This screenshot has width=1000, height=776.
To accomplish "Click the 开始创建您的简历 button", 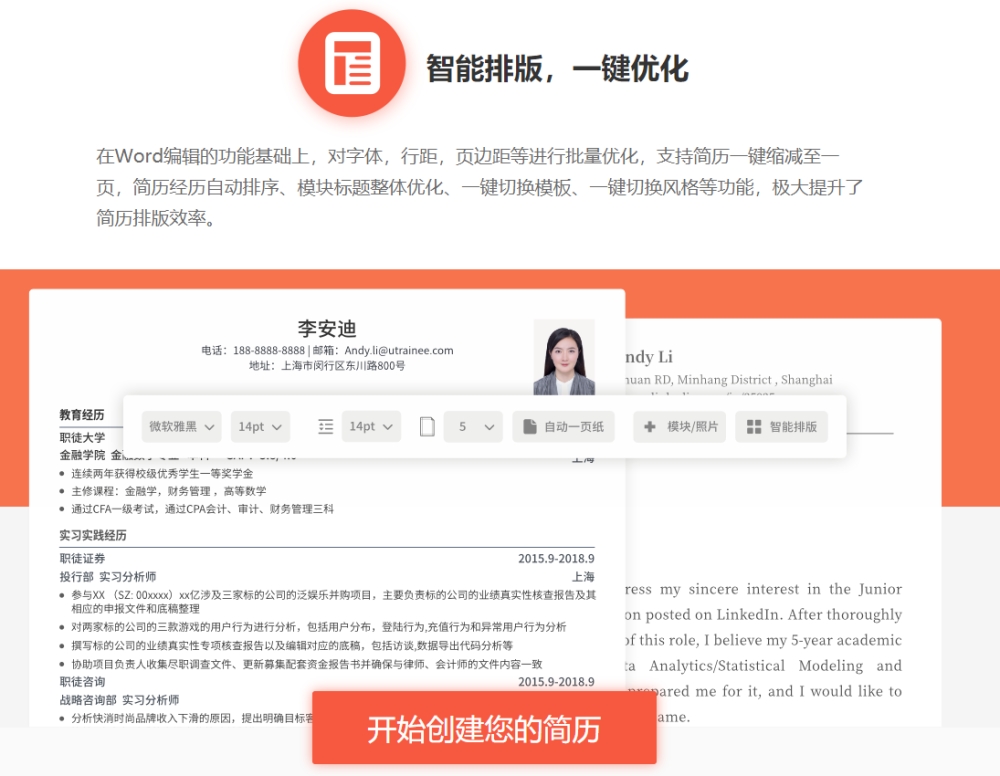I will [484, 728].
